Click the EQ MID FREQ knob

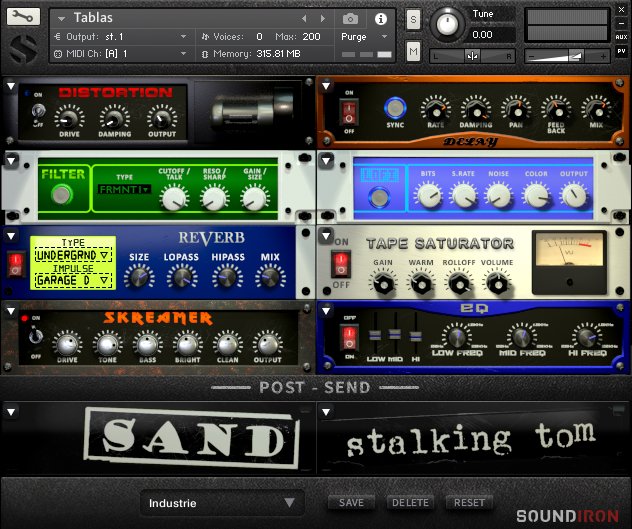click(521, 336)
